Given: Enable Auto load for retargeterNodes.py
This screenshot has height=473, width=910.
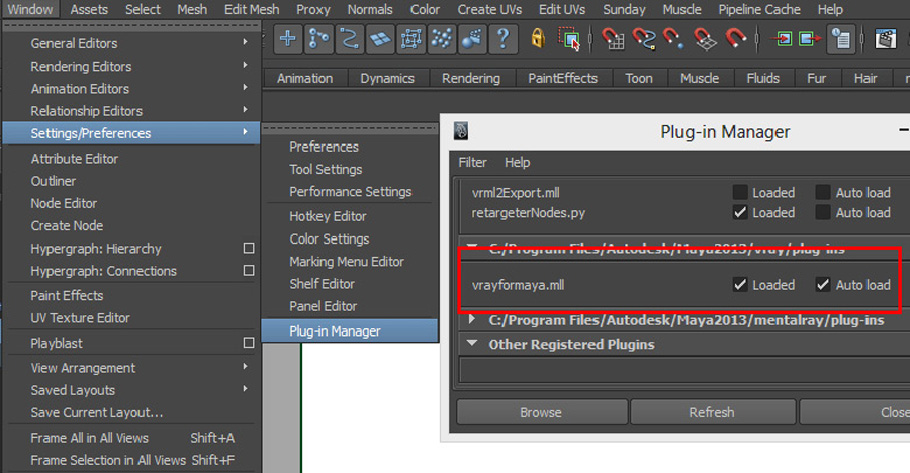Looking at the screenshot, I should (x=823, y=212).
